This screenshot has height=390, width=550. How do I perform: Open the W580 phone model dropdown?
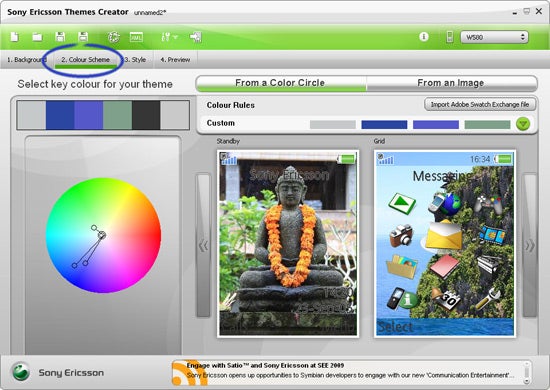point(494,37)
